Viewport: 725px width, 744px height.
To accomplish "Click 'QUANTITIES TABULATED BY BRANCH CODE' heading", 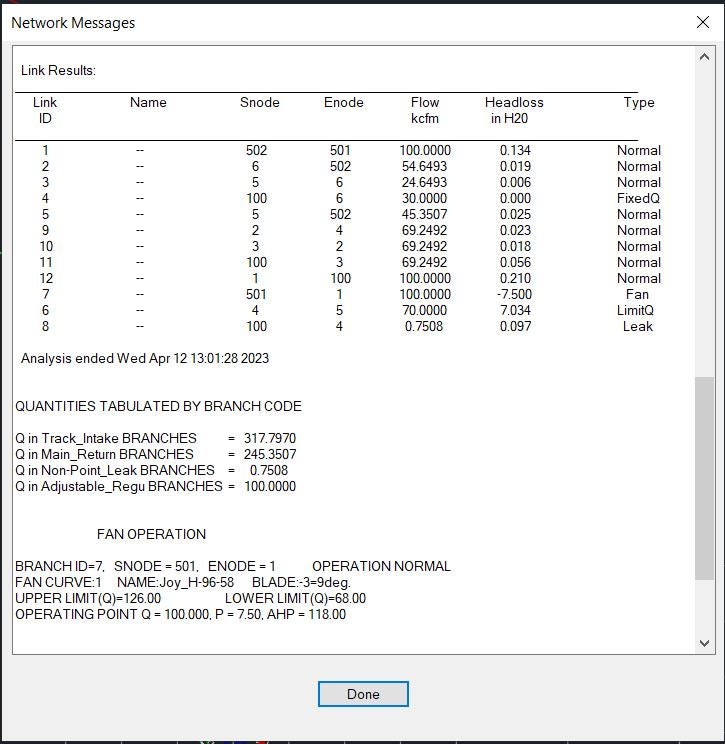I will [158, 406].
